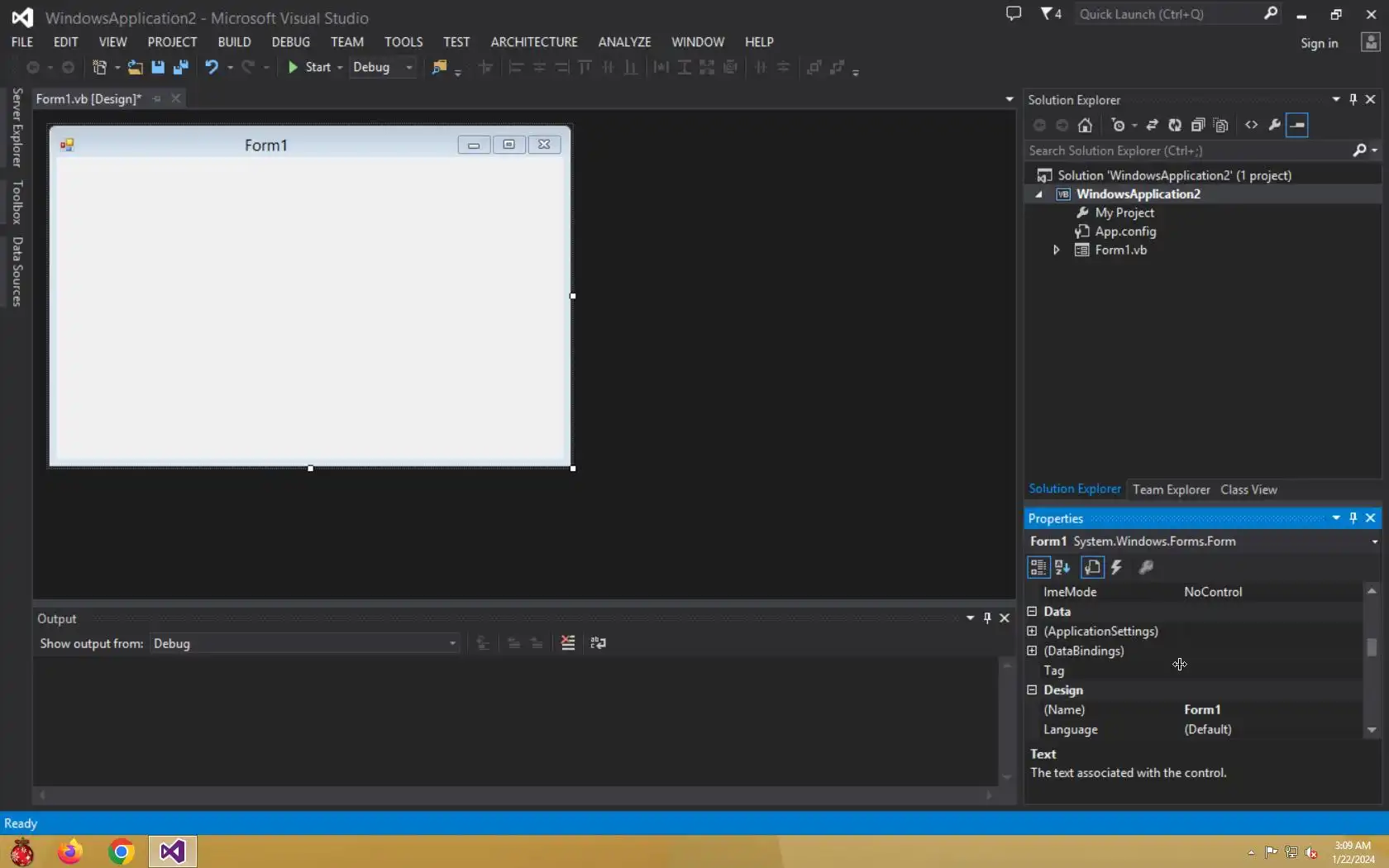
Task: Open the Toolbox side tab
Action: pyautogui.click(x=17, y=202)
